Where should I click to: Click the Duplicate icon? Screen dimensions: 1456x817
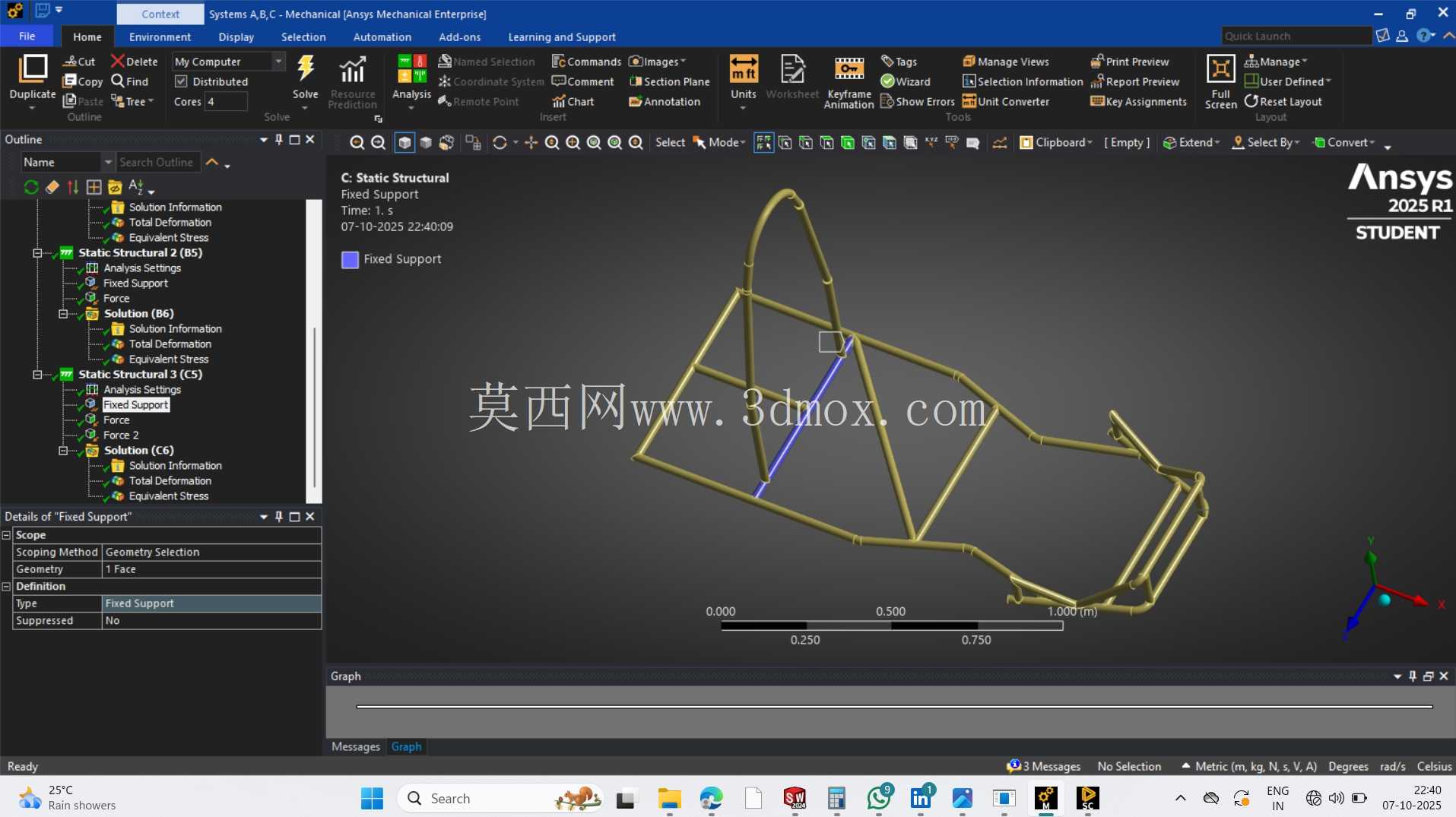[x=33, y=68]
